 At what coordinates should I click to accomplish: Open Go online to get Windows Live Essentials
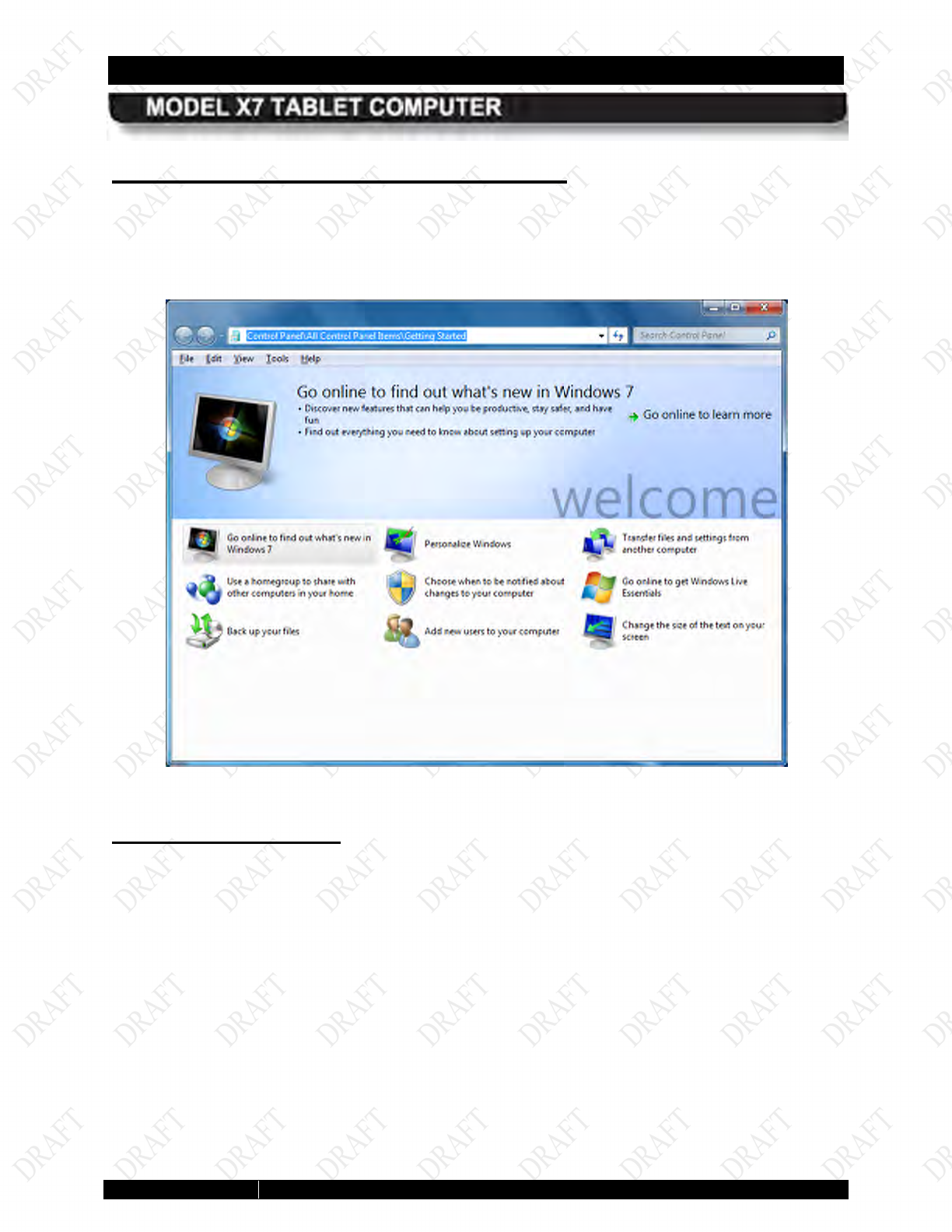684,587
